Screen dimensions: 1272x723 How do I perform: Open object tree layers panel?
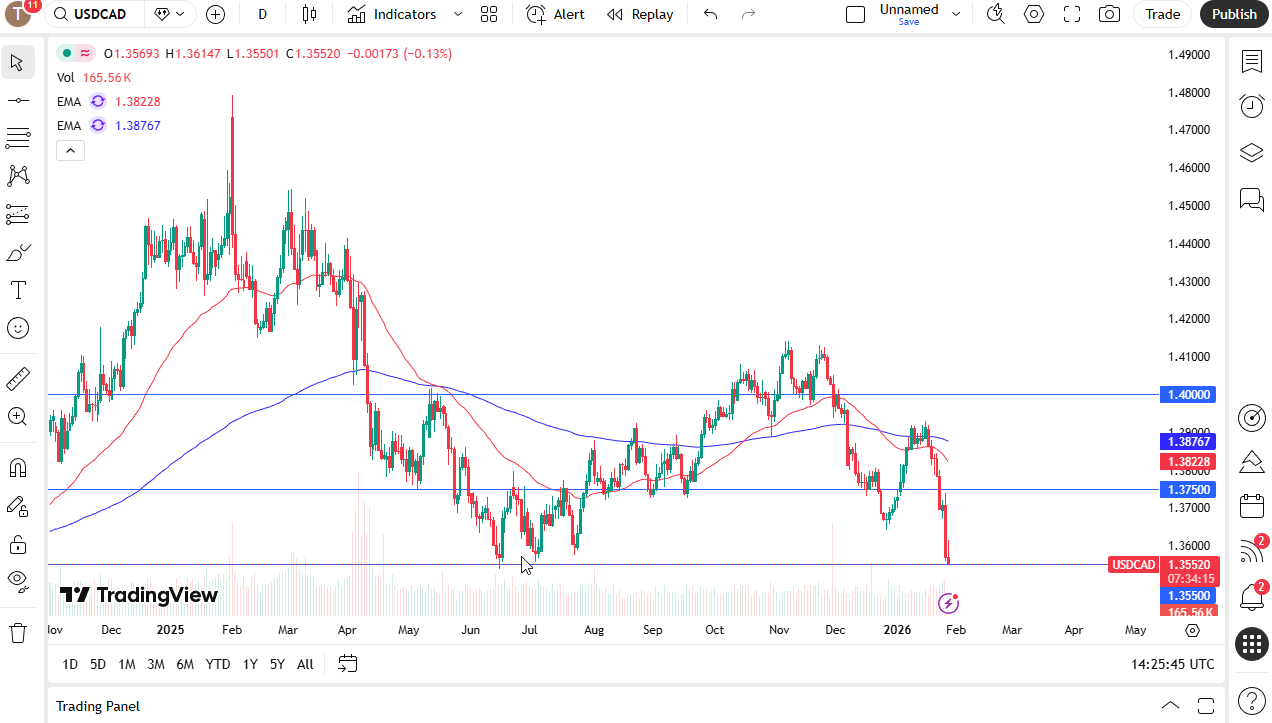1251,152
